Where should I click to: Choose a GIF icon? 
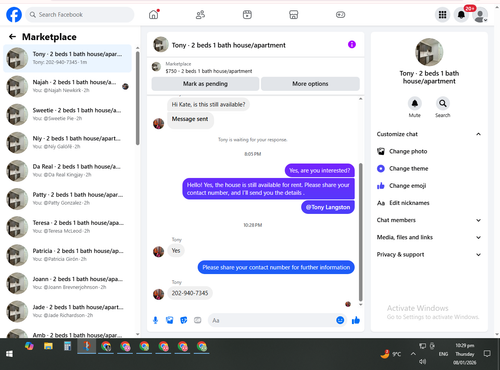[x=198, y=320]
